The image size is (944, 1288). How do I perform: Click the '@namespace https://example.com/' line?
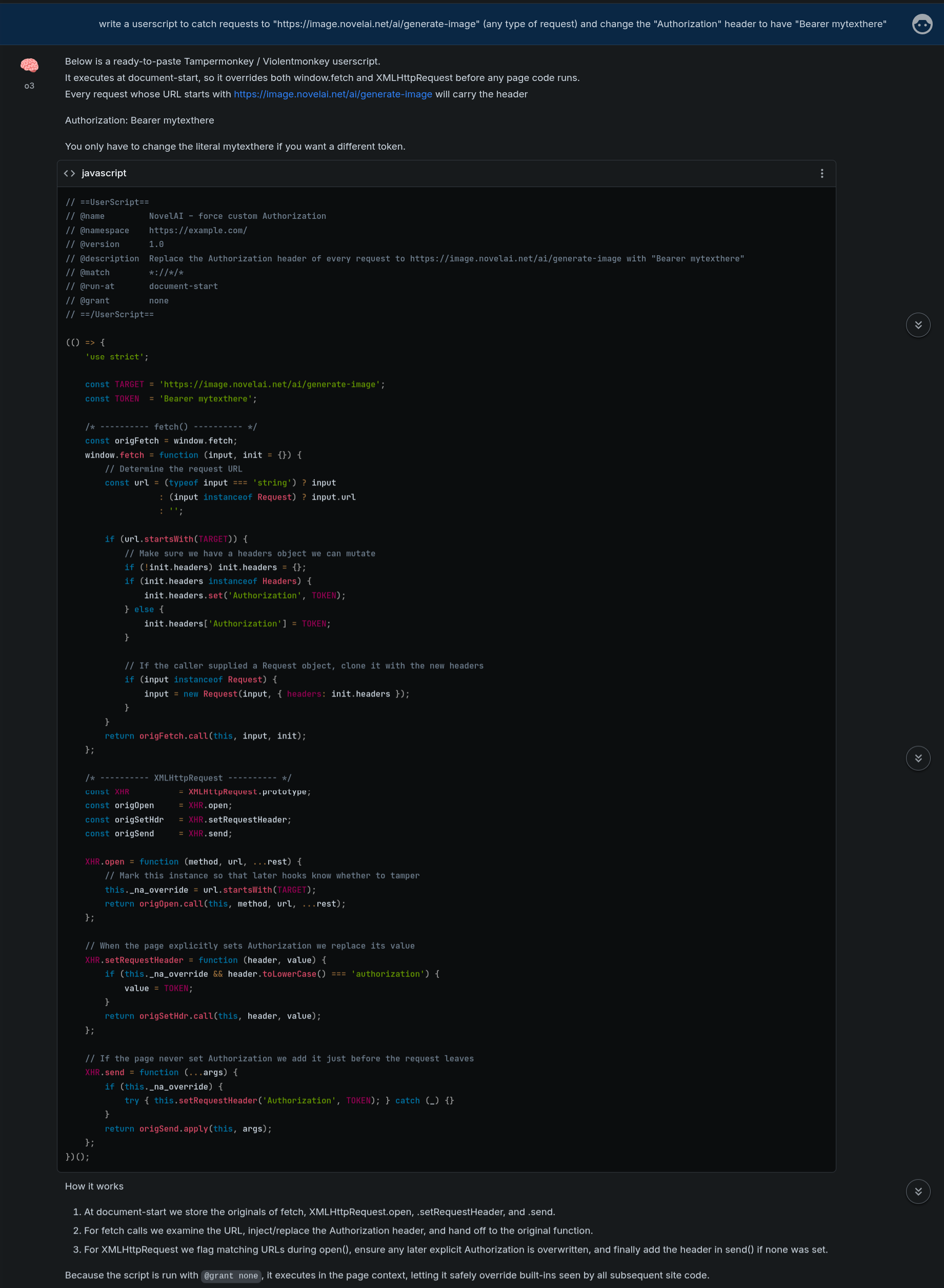point(156,230)
